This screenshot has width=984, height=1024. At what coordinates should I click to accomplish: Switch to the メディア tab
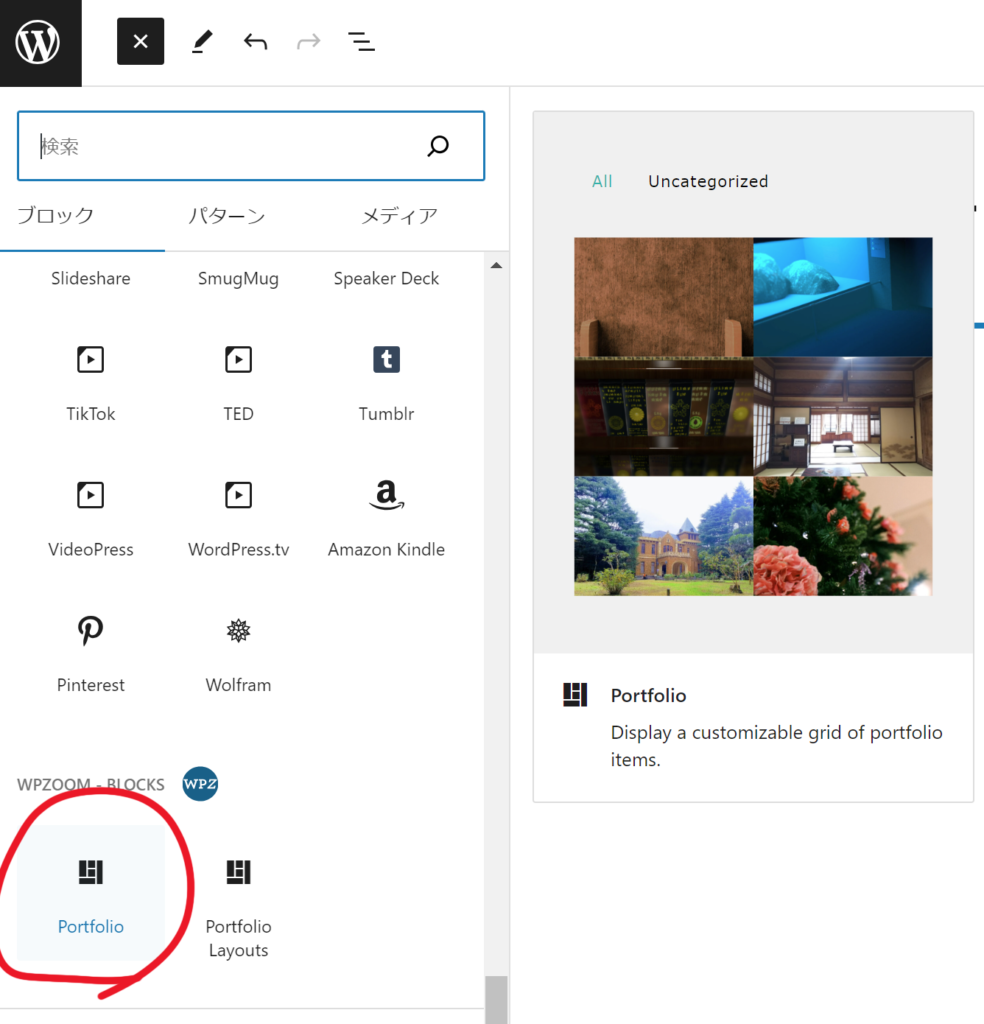[x=399, y=216]
